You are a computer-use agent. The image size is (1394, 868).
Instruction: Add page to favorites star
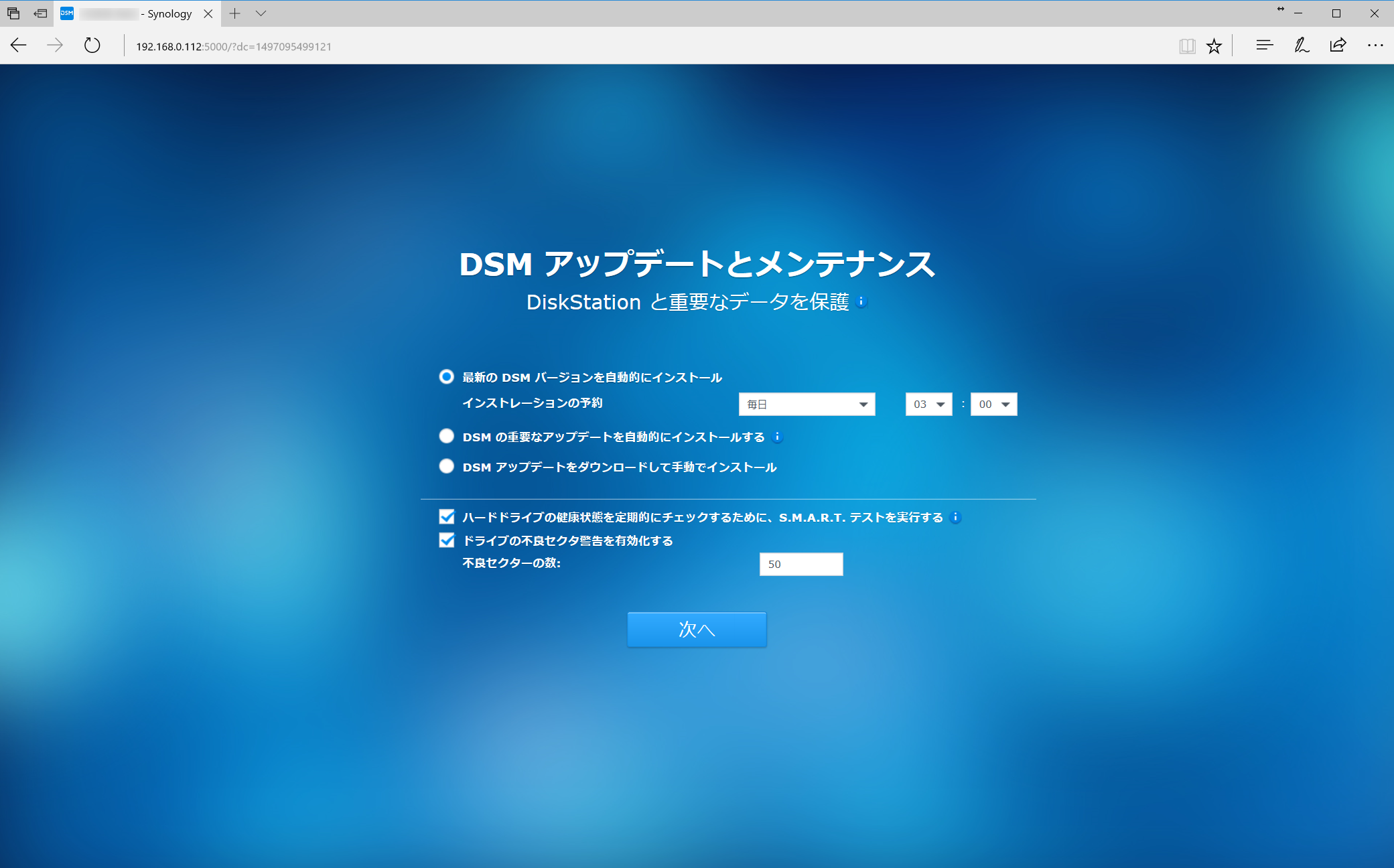pyautogui.click(x=1214, y=46)
